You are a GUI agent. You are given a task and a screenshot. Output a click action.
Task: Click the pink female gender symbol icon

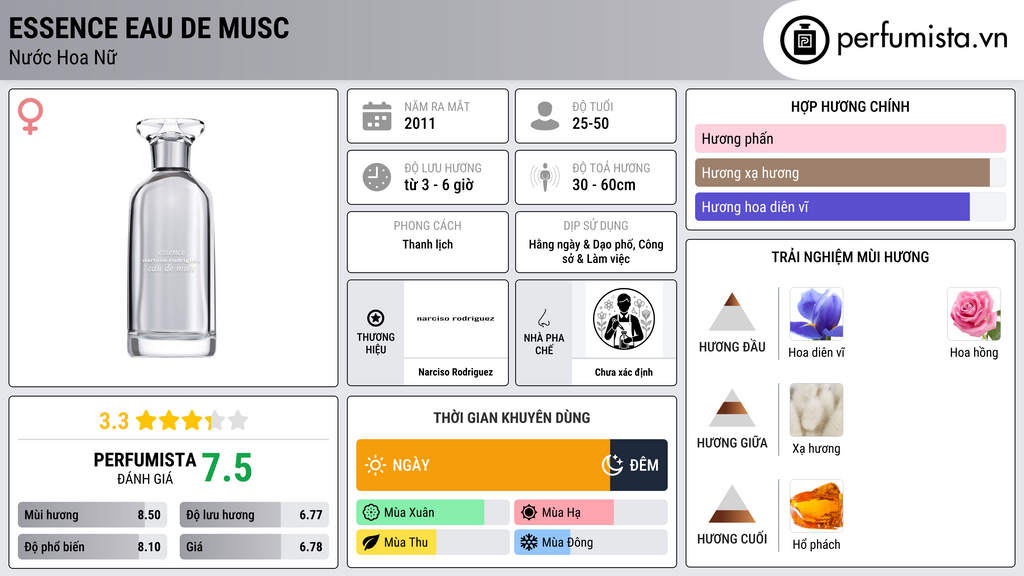tap(30, 116)
